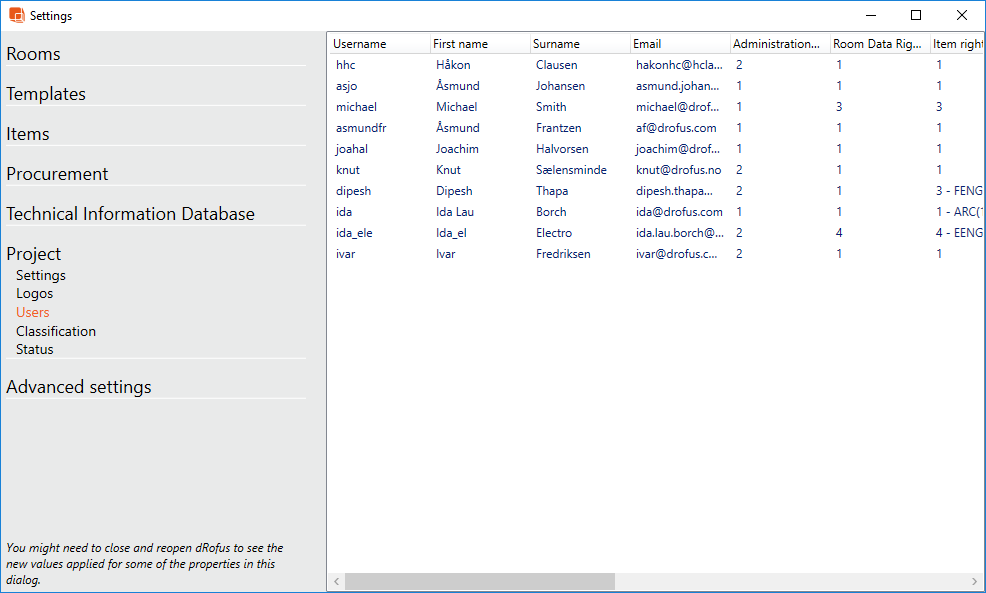Open Technical Information Database section

pyautogui.click(x=130, y=214)
